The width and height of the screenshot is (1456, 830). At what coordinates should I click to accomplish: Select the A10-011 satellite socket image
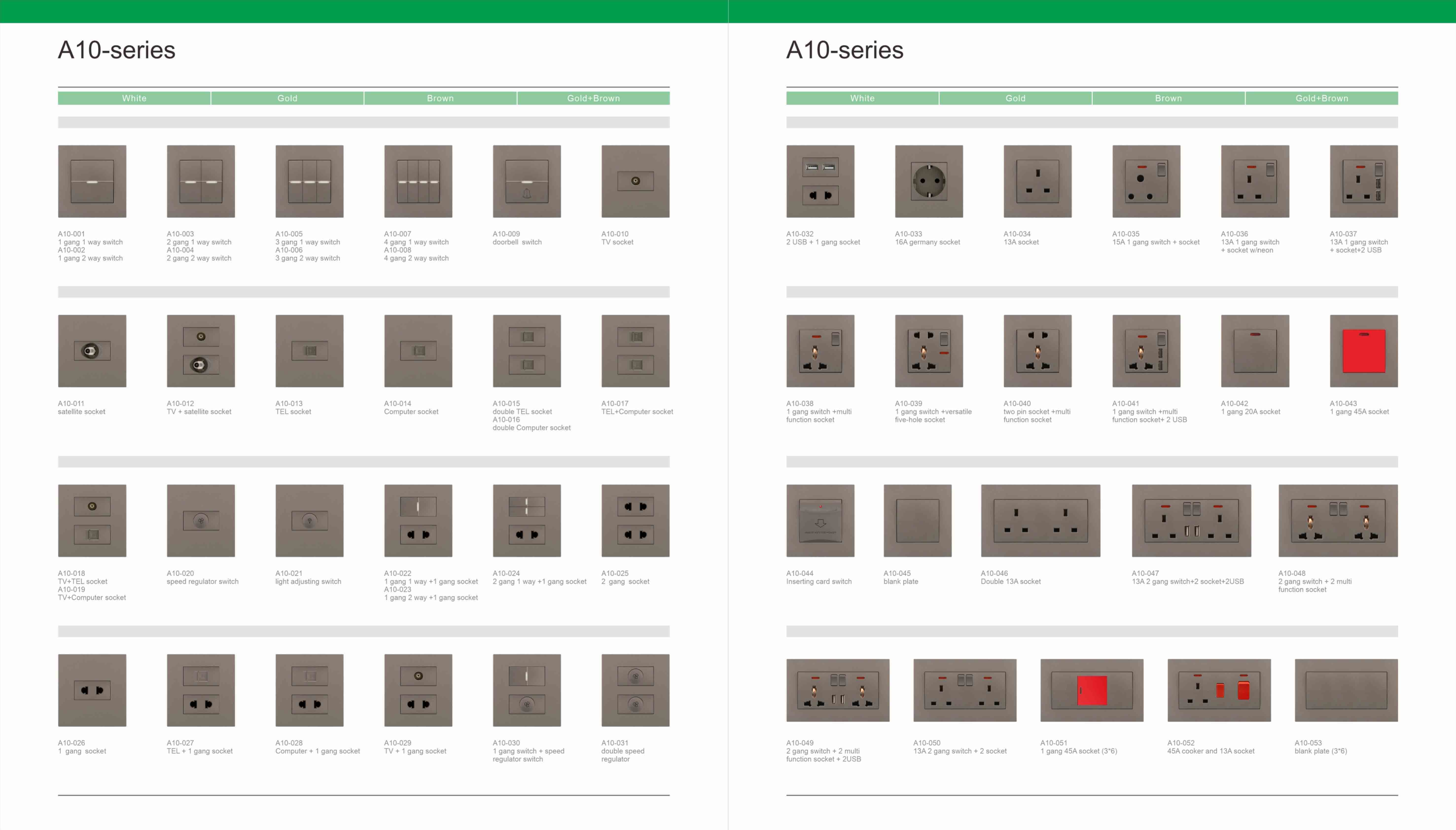92,351
